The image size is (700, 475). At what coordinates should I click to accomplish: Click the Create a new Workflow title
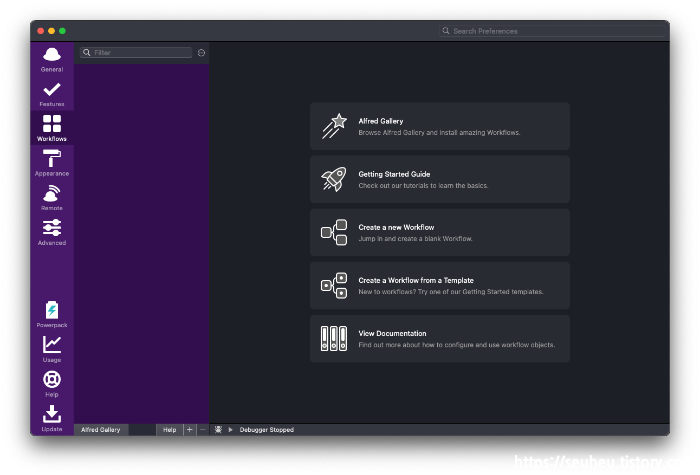[396, 227]
